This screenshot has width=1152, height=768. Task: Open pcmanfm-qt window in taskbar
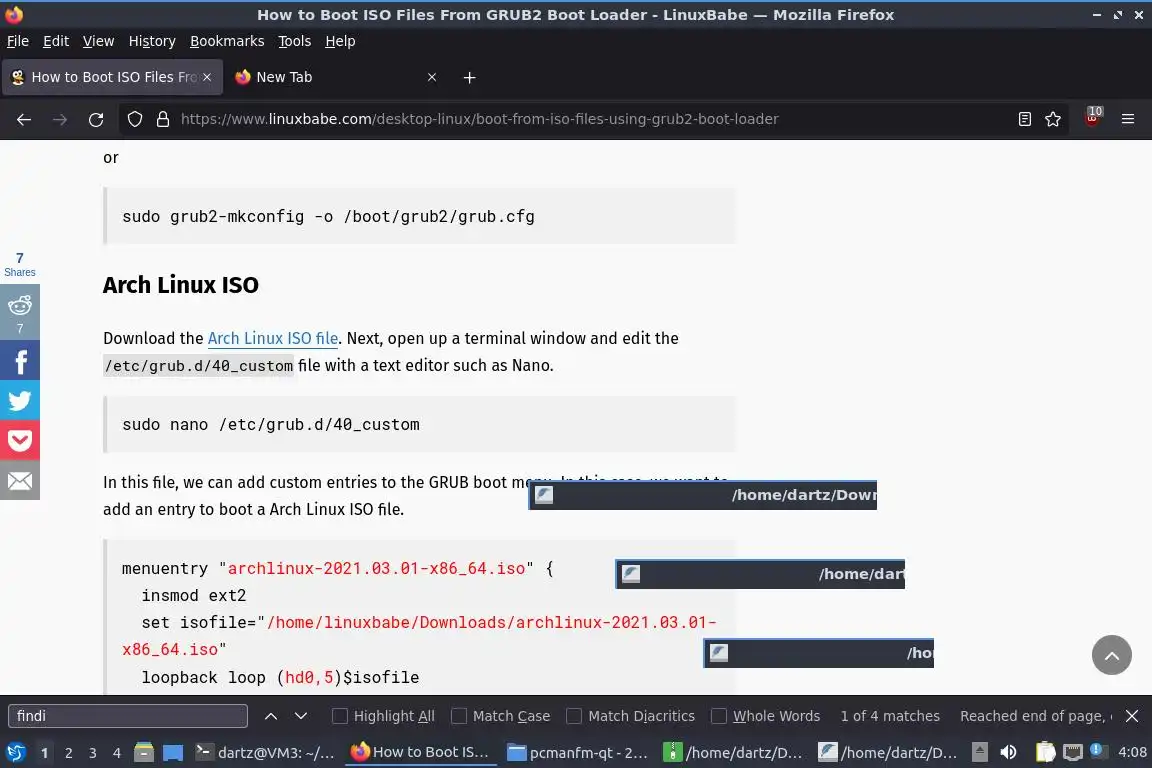pyautogui.click(x=577, y=752)
